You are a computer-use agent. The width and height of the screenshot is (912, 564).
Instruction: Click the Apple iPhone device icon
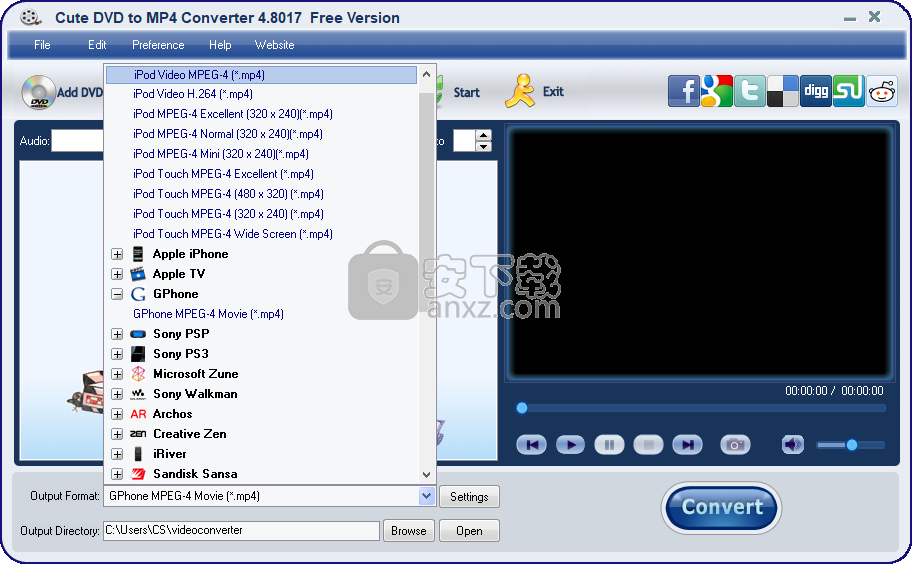pos(138,254)
